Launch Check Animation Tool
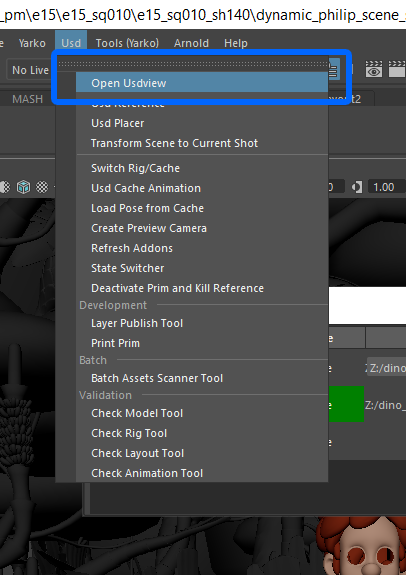 [x=202, y=473]
